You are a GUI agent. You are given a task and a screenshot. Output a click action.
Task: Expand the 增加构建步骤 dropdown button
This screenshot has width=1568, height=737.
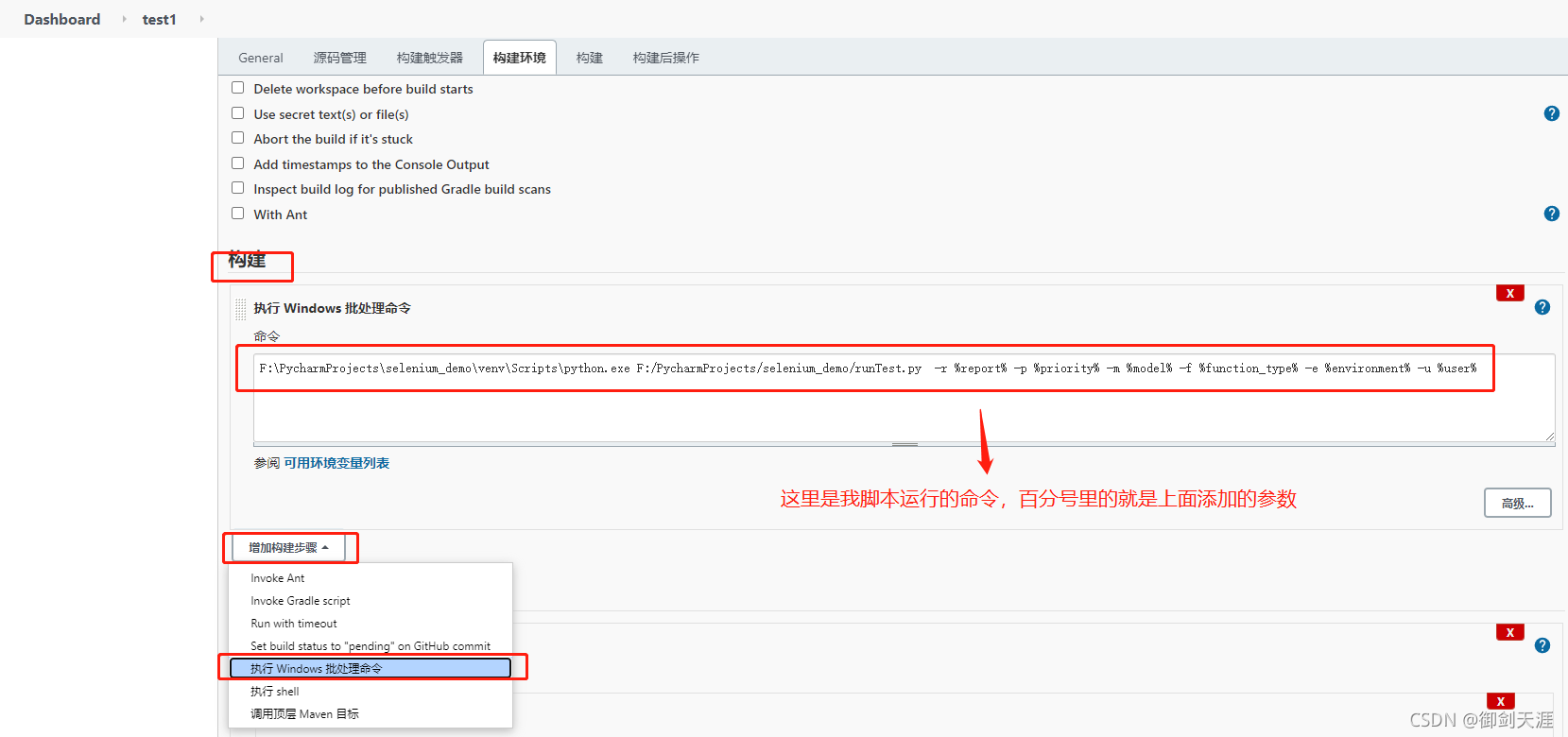tap(288, 547)
